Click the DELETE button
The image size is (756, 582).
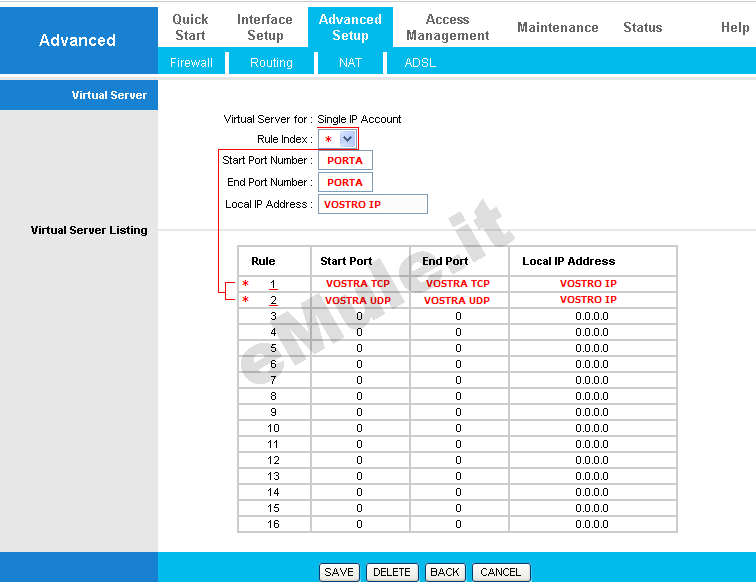coord(392,572)
